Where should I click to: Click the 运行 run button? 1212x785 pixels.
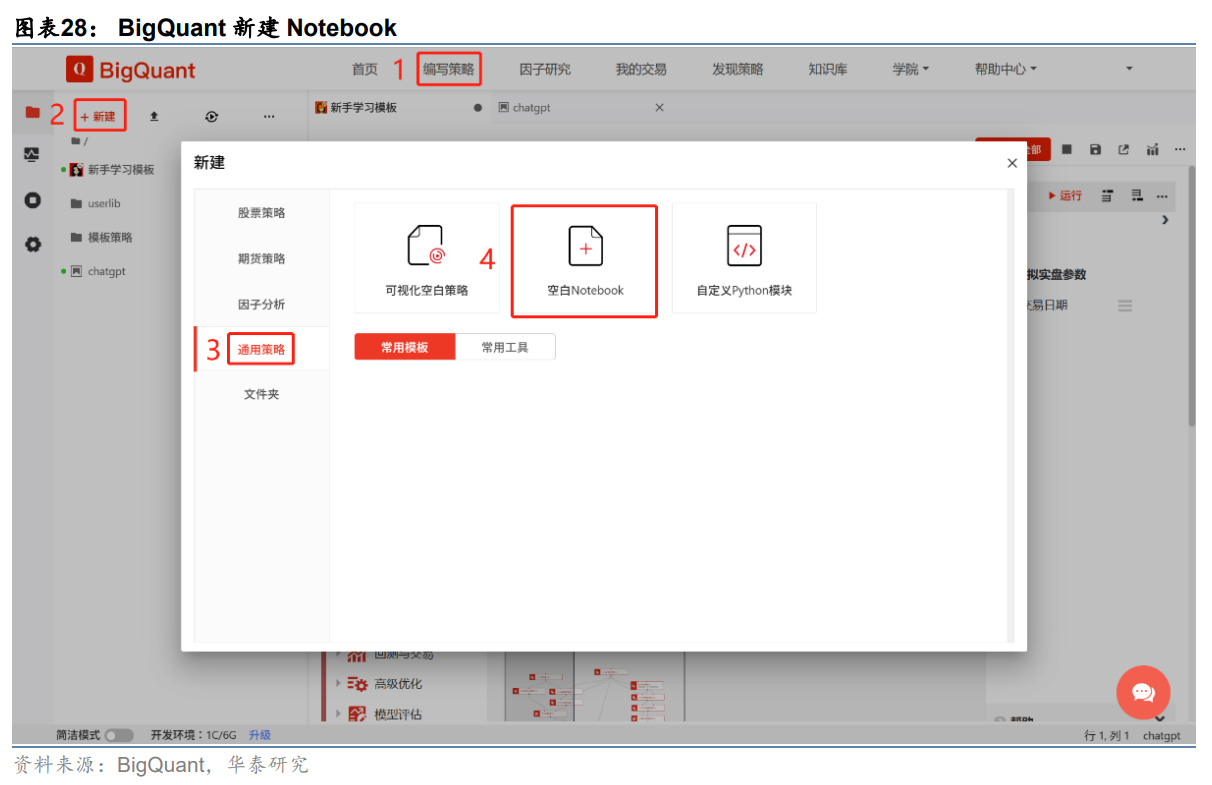(1065, 195)
